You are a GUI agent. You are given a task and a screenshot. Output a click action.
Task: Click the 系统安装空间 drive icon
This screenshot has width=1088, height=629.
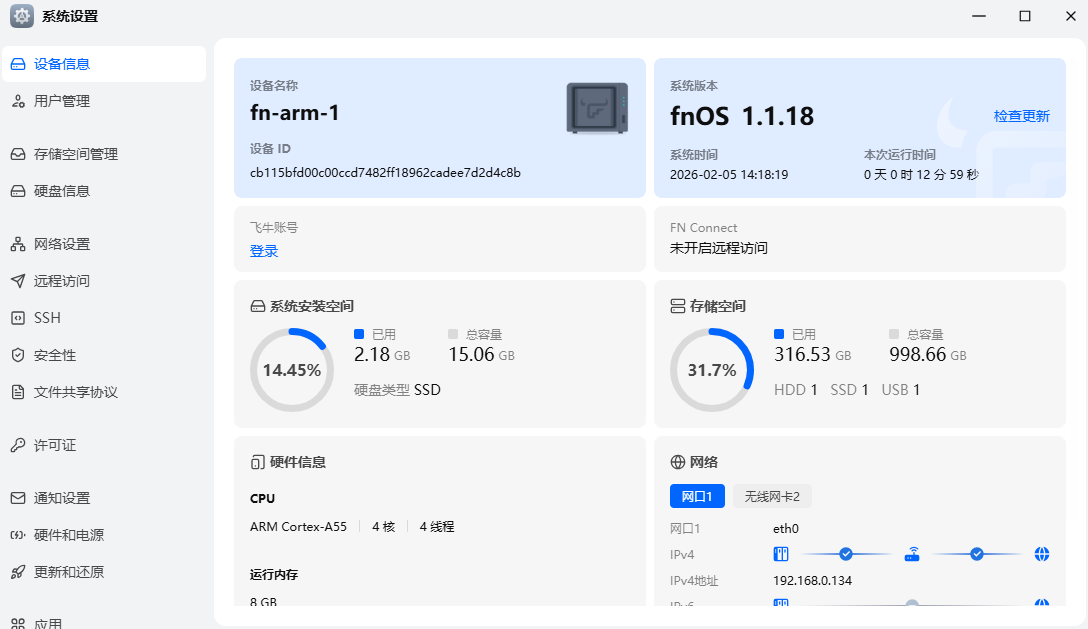coord(257,306)
